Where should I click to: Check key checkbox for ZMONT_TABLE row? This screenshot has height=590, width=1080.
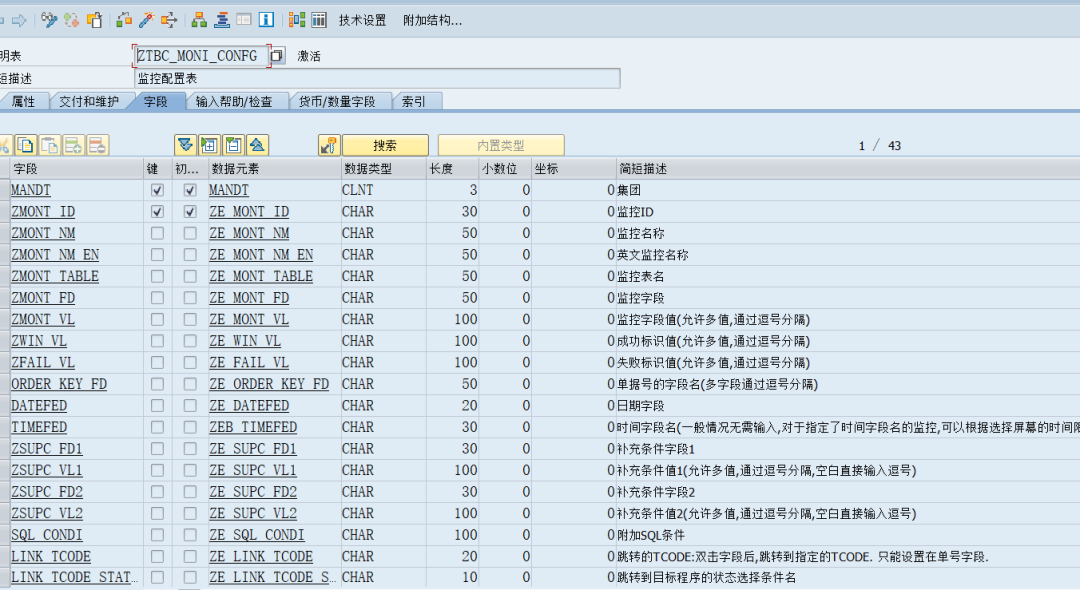[x=157, y=276]
